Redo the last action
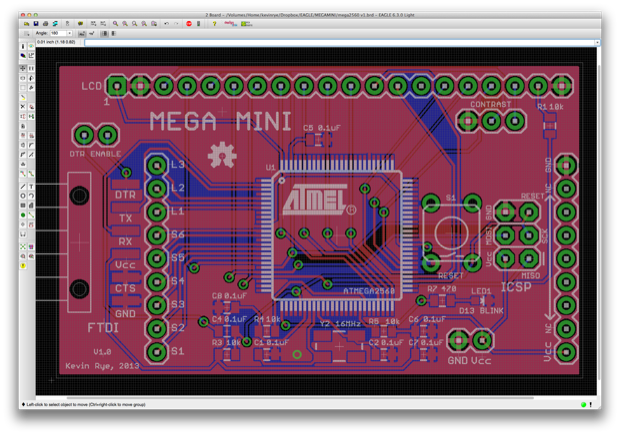Image resolution: width=620 pixels, height=435 pixels. (x=176, y=24)
